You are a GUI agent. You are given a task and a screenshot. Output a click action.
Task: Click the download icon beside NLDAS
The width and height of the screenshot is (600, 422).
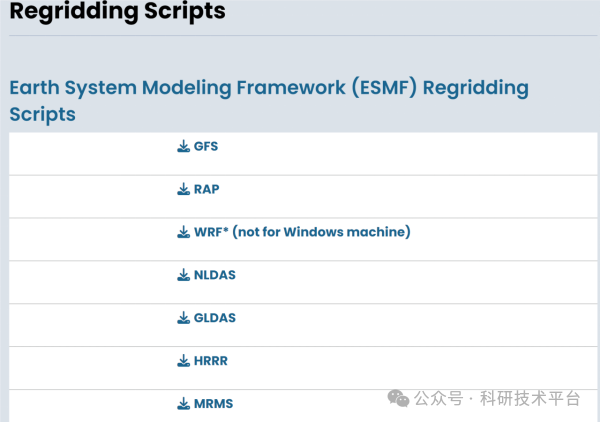[x=184, y=275]
